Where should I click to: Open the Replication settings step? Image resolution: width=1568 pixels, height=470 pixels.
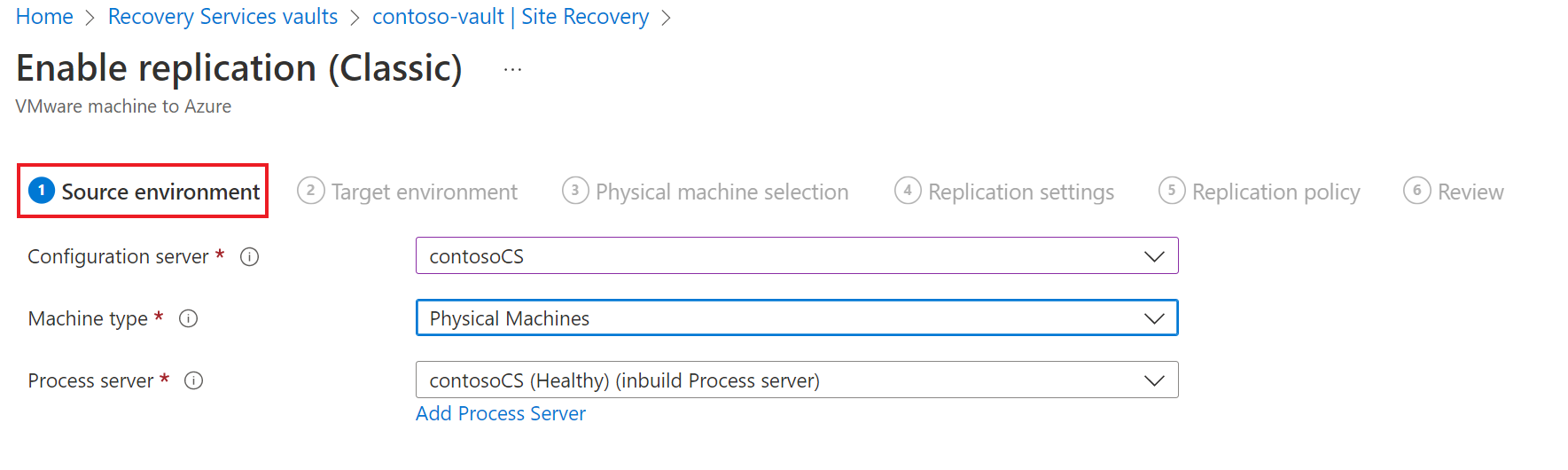coord(1020,192)
